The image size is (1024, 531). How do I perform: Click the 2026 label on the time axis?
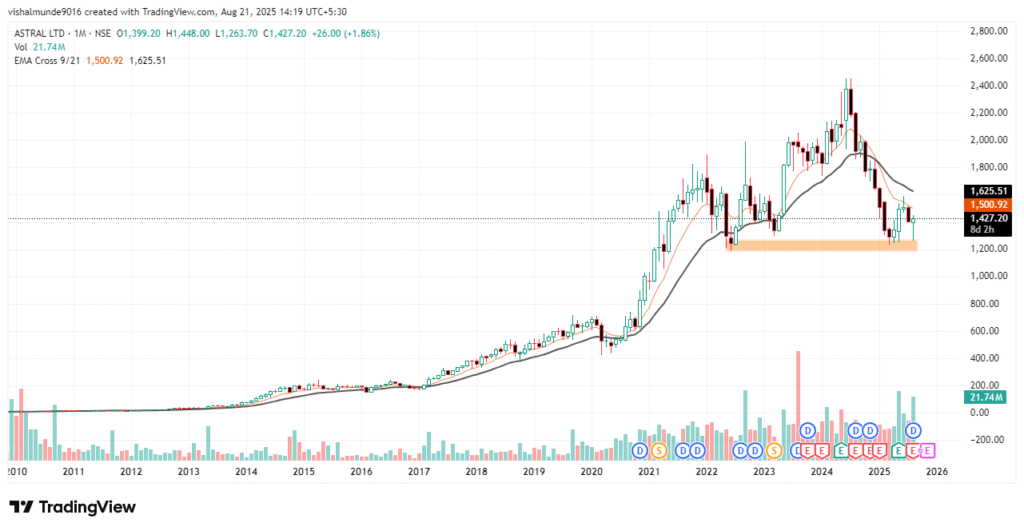tap(936, 471)
